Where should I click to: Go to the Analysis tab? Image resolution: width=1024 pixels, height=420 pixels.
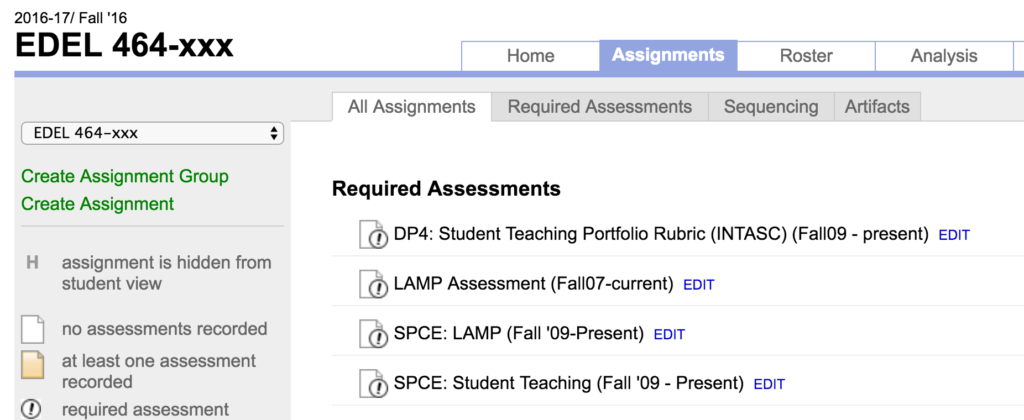(943, 56)
